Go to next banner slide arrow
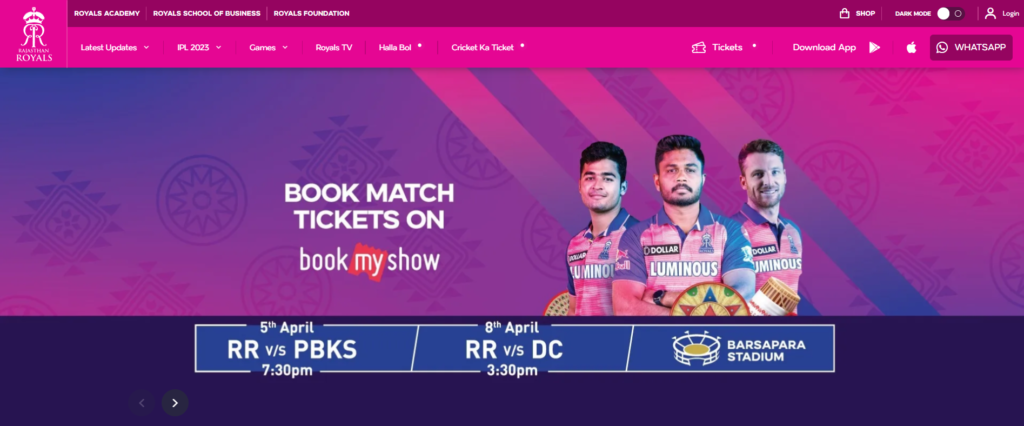1024x426 pixels. click(x=175, y=402)
